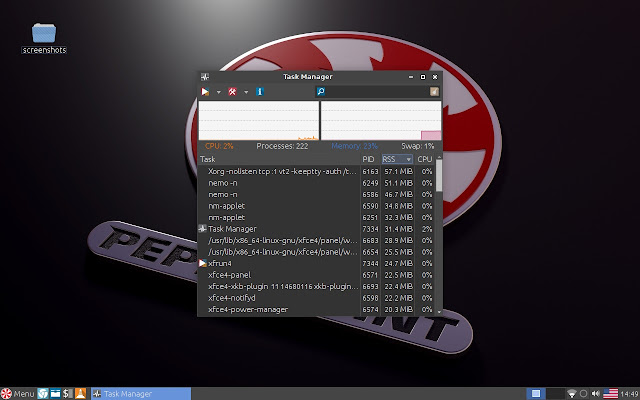The image size is (640, 400).
Task: Click the 57.1 MiB RSS cell
Action: (398, 171)
